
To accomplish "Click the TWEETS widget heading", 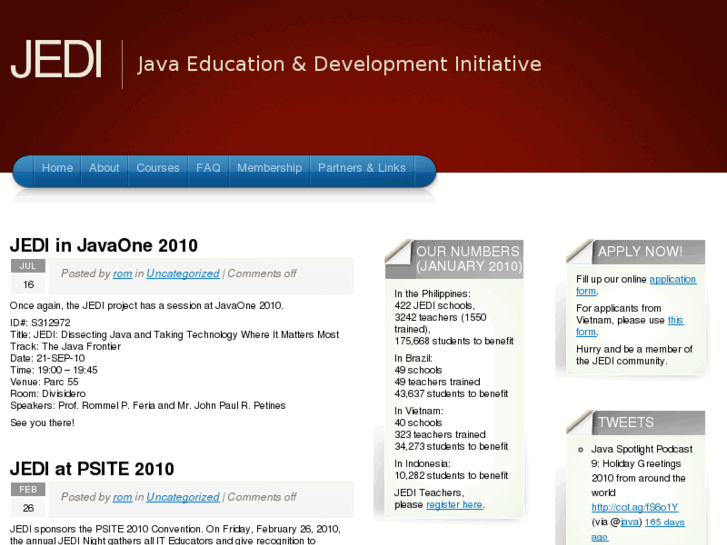I will tap(625, 422).
